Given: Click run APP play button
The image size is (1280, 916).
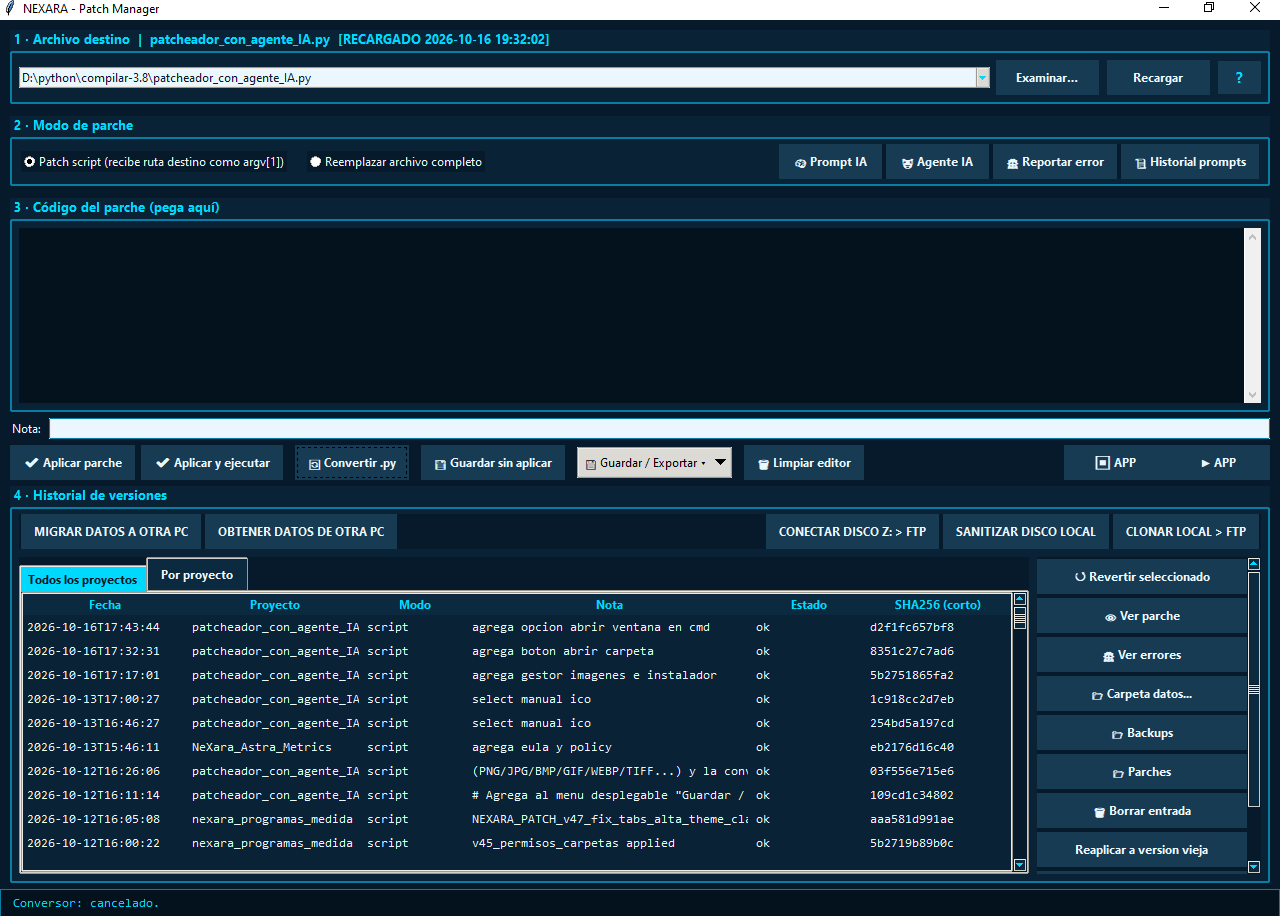Looking at the screenshot, I should 1218,463.
